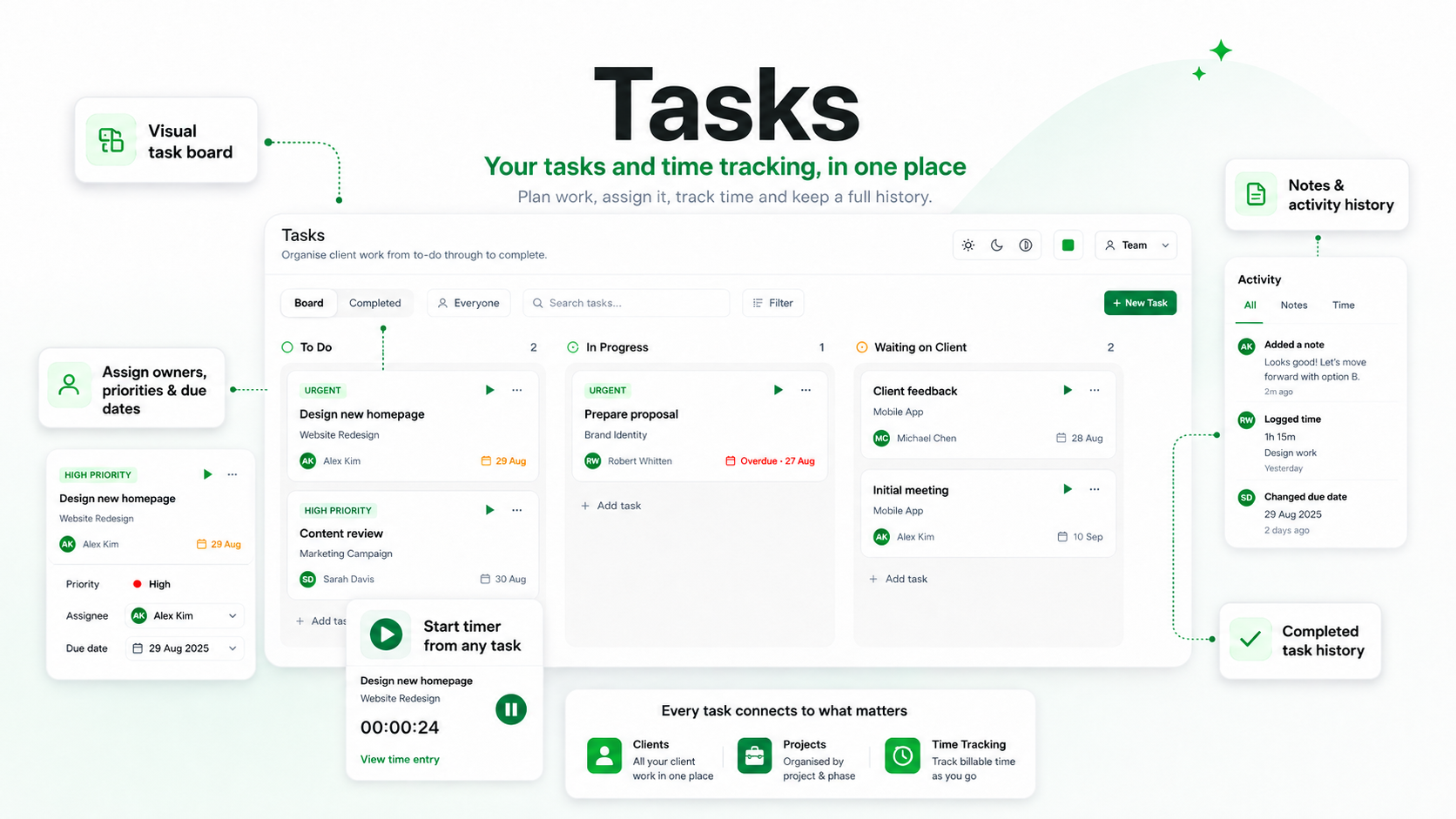
Task: Click the Clients icon
Action: (x=604, y=755)
